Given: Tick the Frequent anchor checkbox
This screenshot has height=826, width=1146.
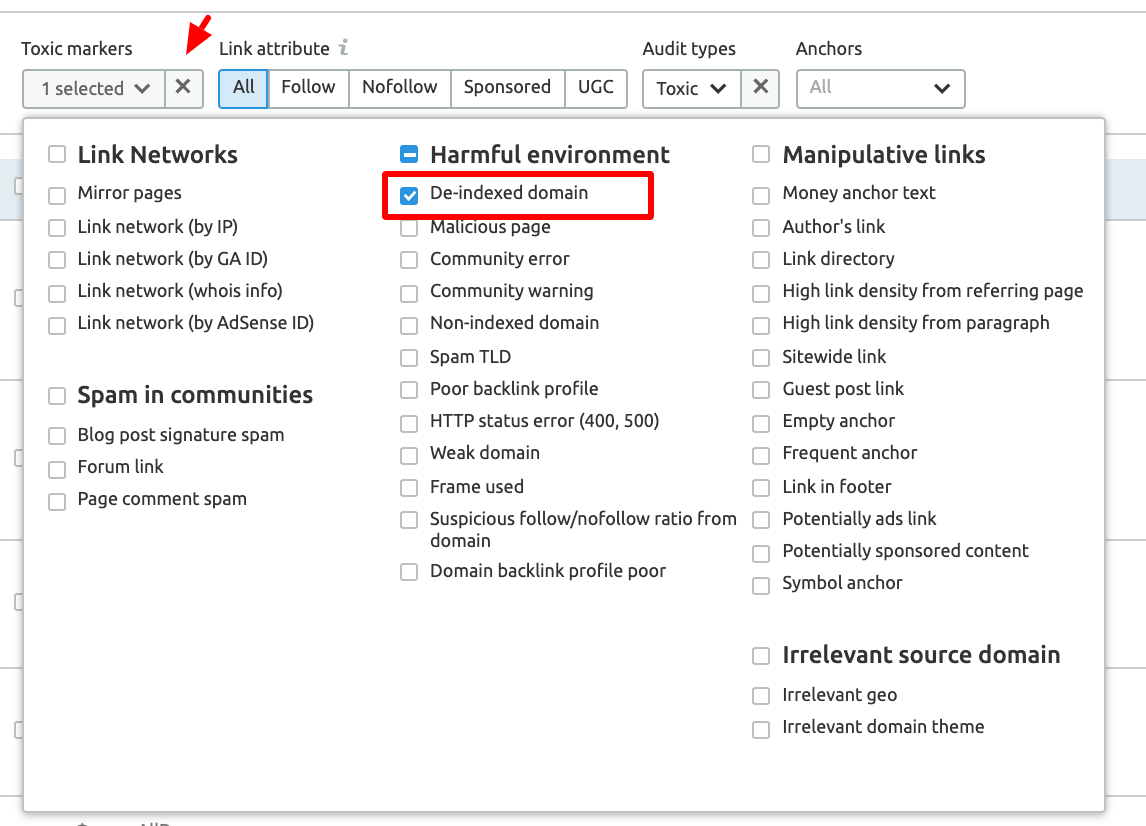Looking at the screenshot, I should coord(761,455).
